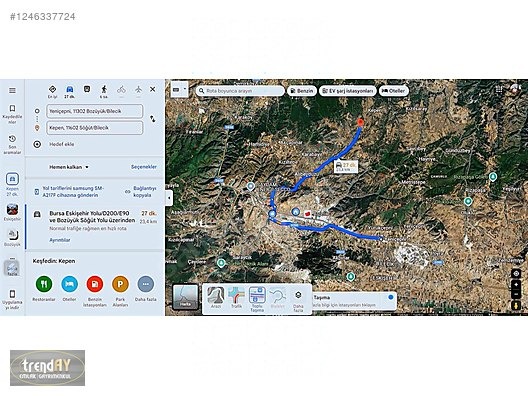528x396 pixels.
Task: Open Bozüyük recent place in sidebar
Action: pos(12,238)
